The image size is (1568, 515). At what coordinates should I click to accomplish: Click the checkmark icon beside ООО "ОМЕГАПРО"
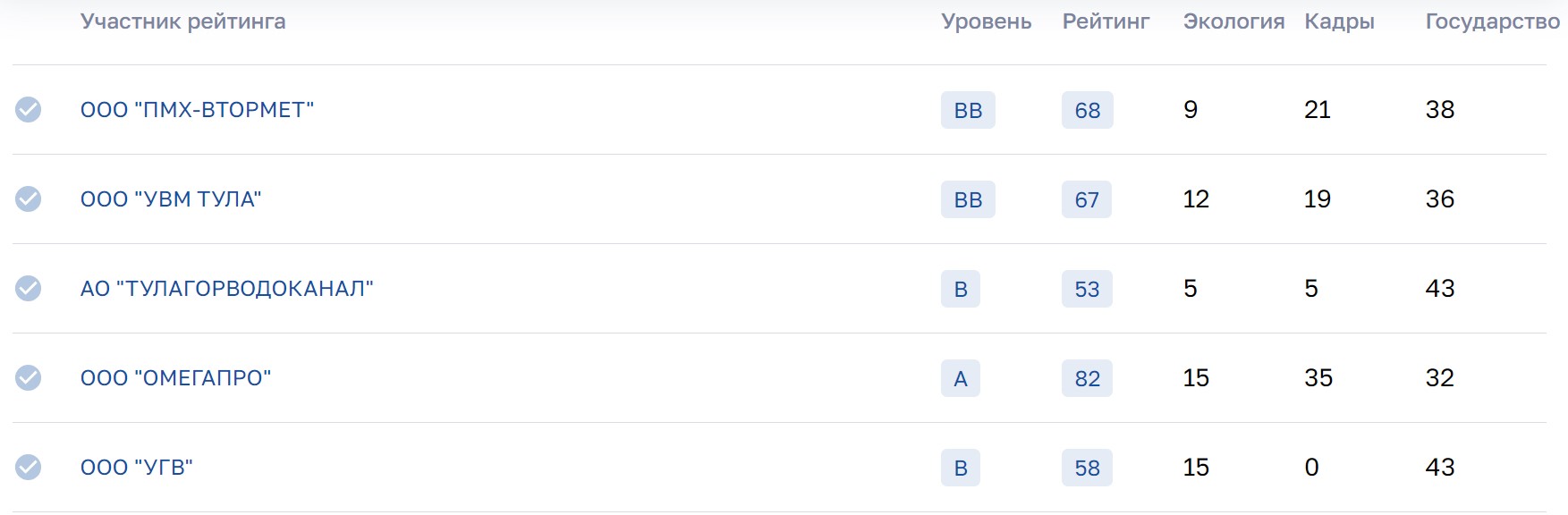[29, 378]
